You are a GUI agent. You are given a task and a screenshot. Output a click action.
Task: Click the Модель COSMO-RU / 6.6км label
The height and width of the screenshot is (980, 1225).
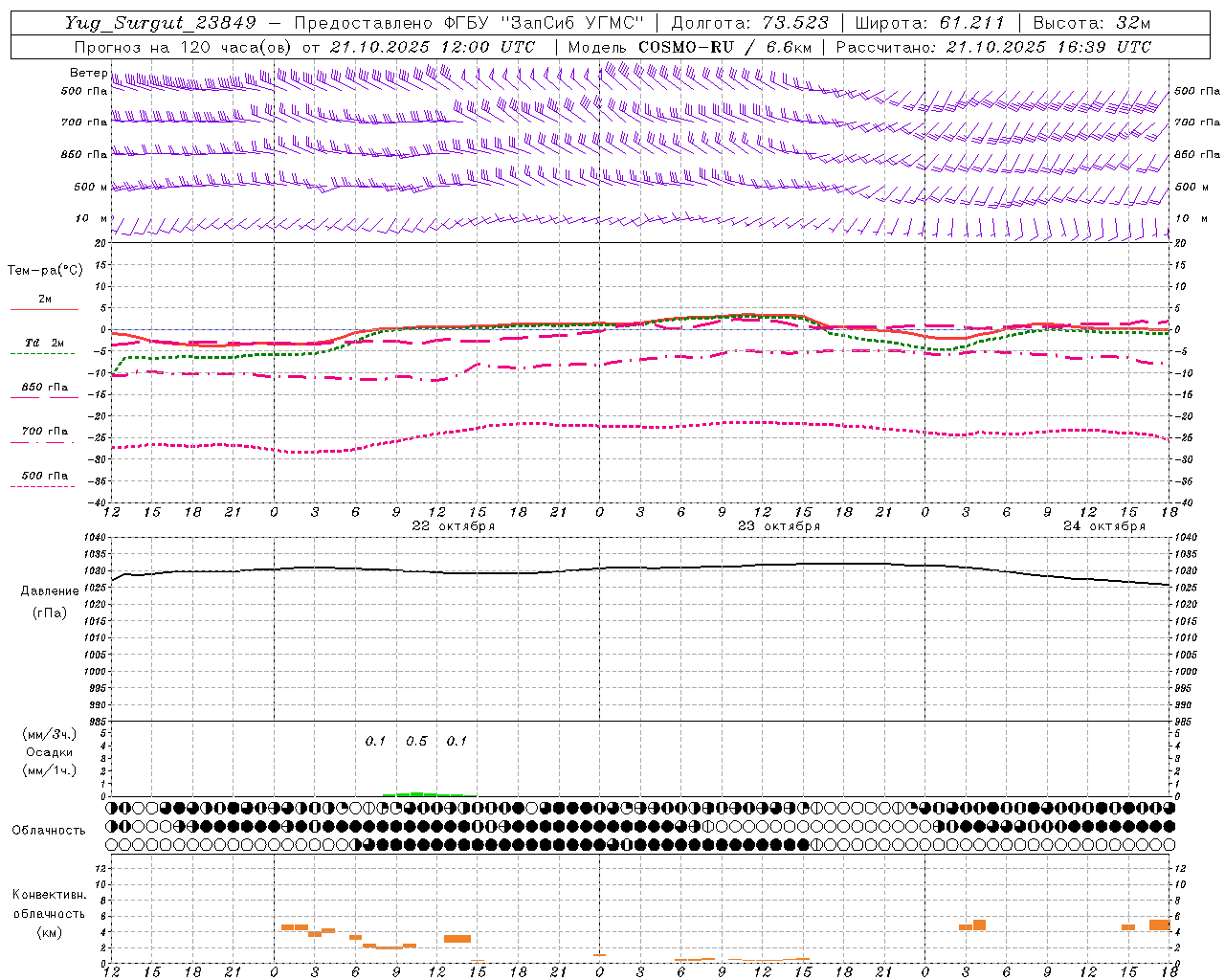pos(690,47)
